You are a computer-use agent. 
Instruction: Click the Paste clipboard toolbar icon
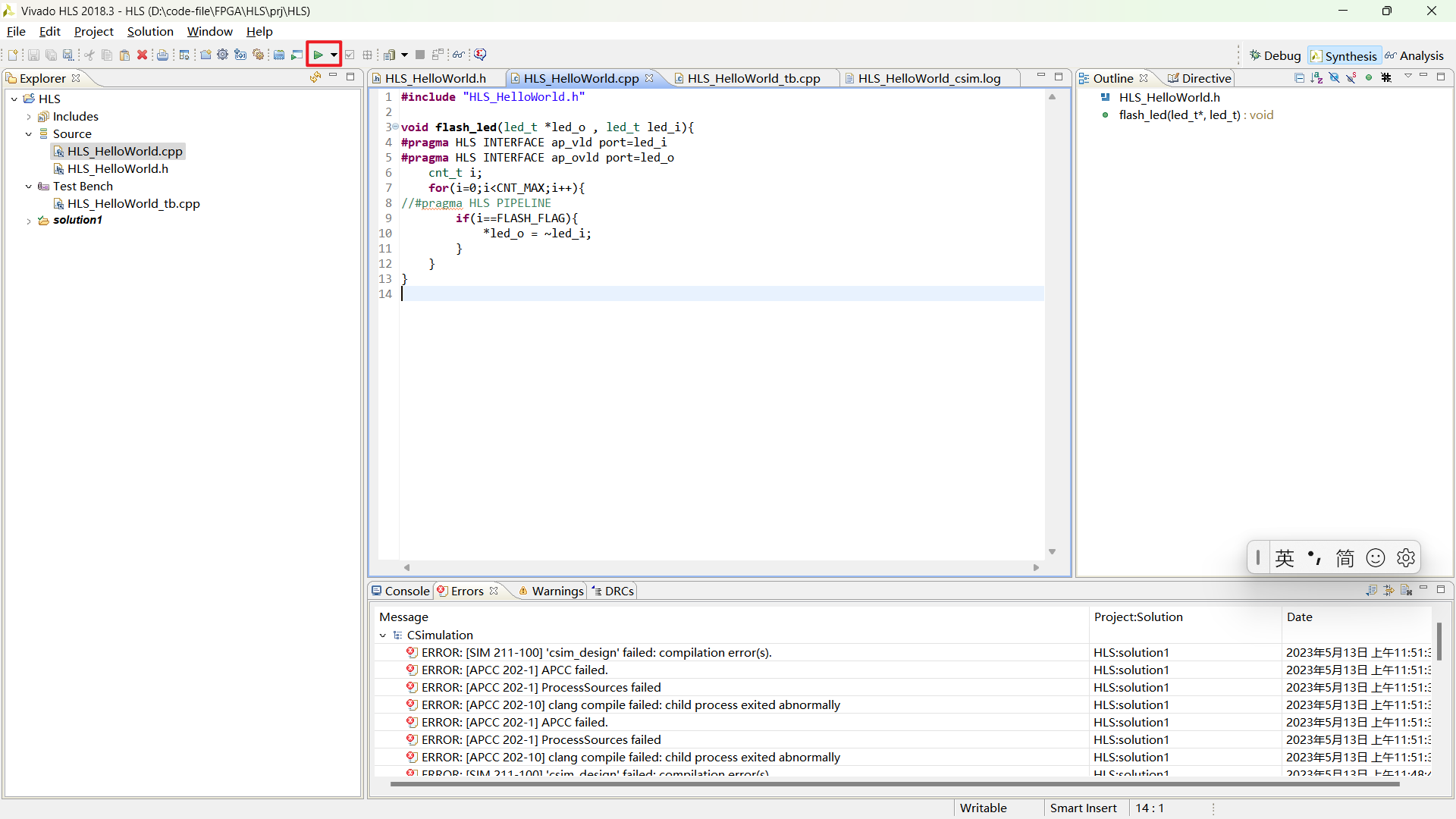click(124, 55)
